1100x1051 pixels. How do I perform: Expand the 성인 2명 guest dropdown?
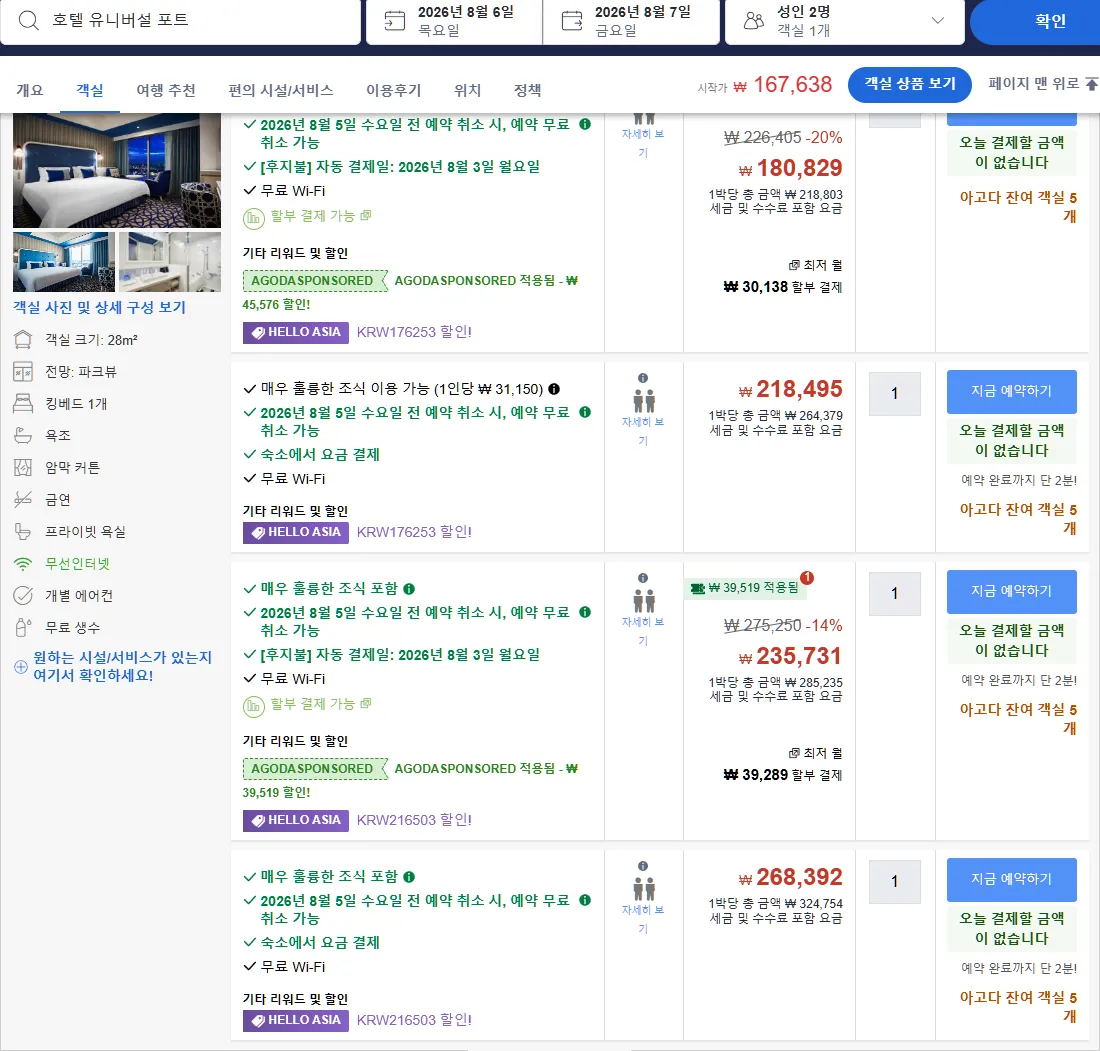(x=937, y=20)
